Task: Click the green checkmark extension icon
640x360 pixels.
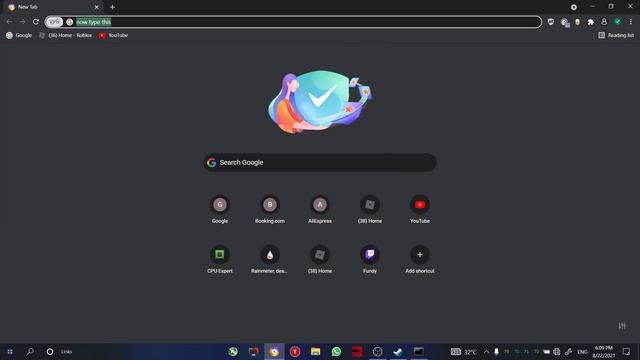Action: pyautogui.click(x=618, y=22)
